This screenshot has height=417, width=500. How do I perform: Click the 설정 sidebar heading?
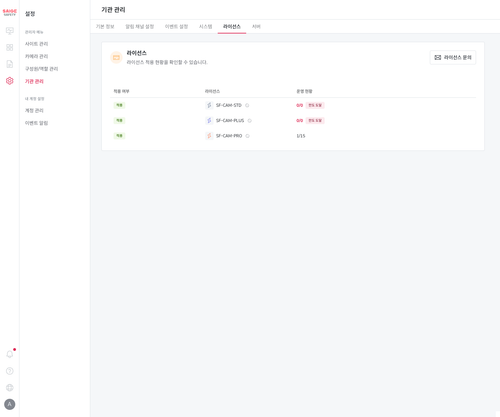coord(30,14)
